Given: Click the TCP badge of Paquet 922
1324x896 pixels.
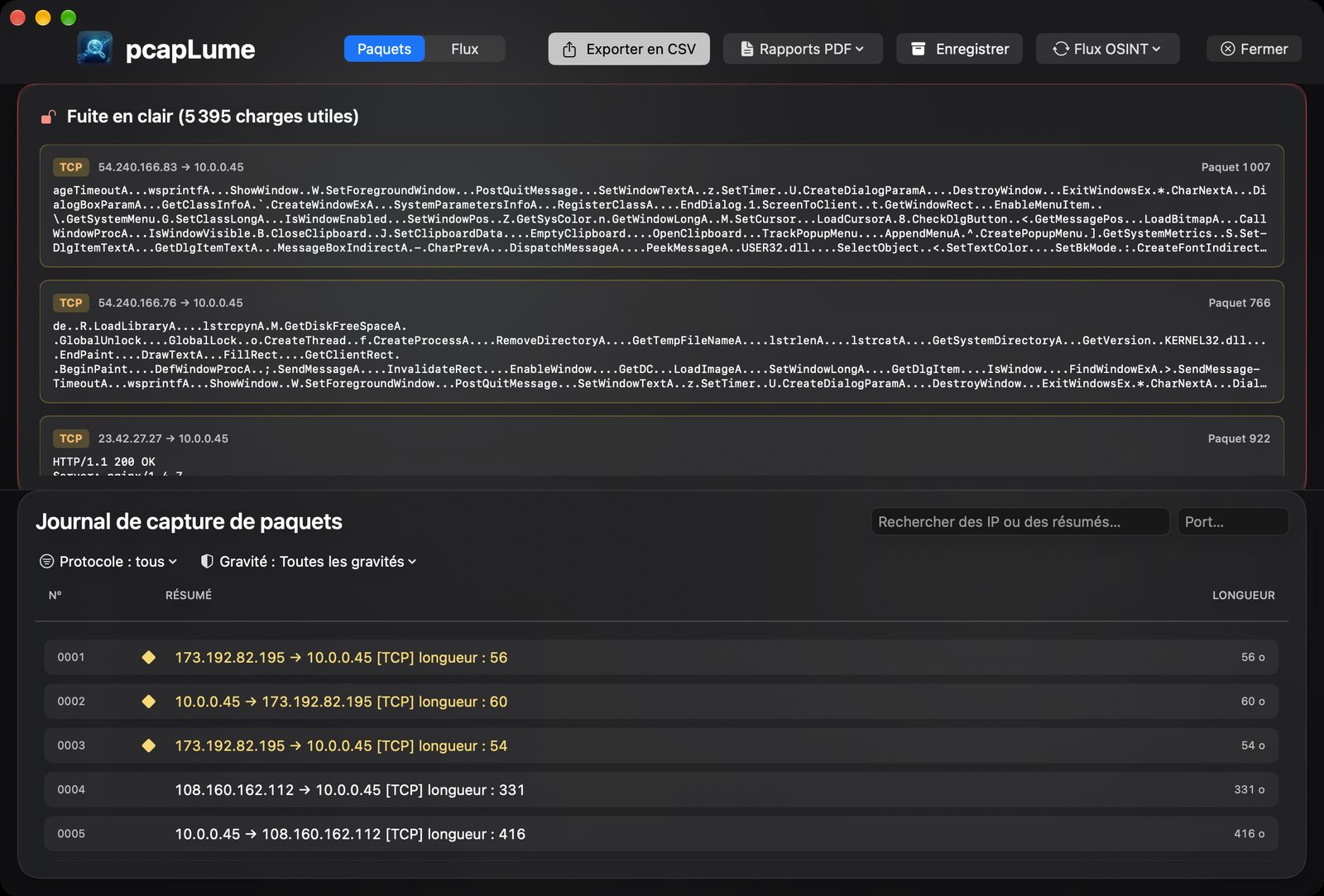Looking at the screenshot, I should pos(71,438).
